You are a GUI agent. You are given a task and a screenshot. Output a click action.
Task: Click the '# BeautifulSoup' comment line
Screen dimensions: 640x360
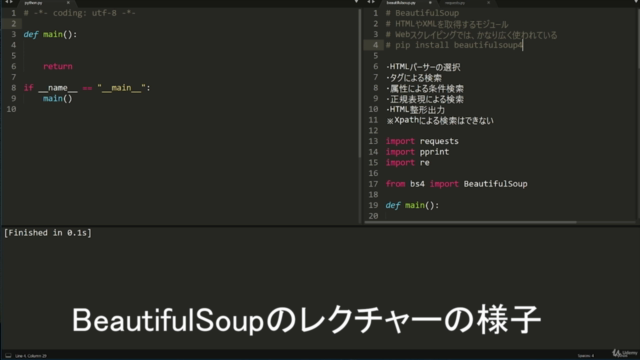coord(422,13)
